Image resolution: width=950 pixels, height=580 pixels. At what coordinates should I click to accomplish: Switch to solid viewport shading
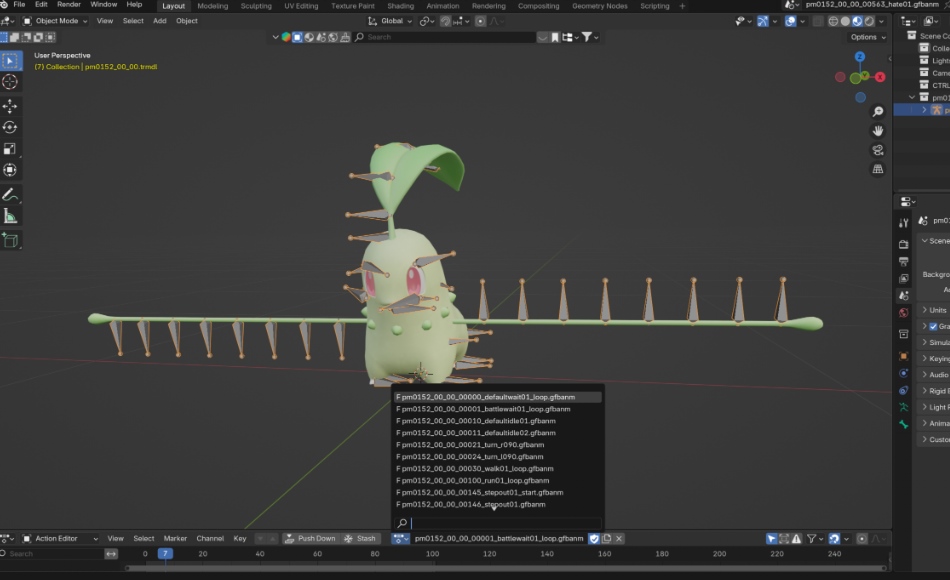click(845, 21)
